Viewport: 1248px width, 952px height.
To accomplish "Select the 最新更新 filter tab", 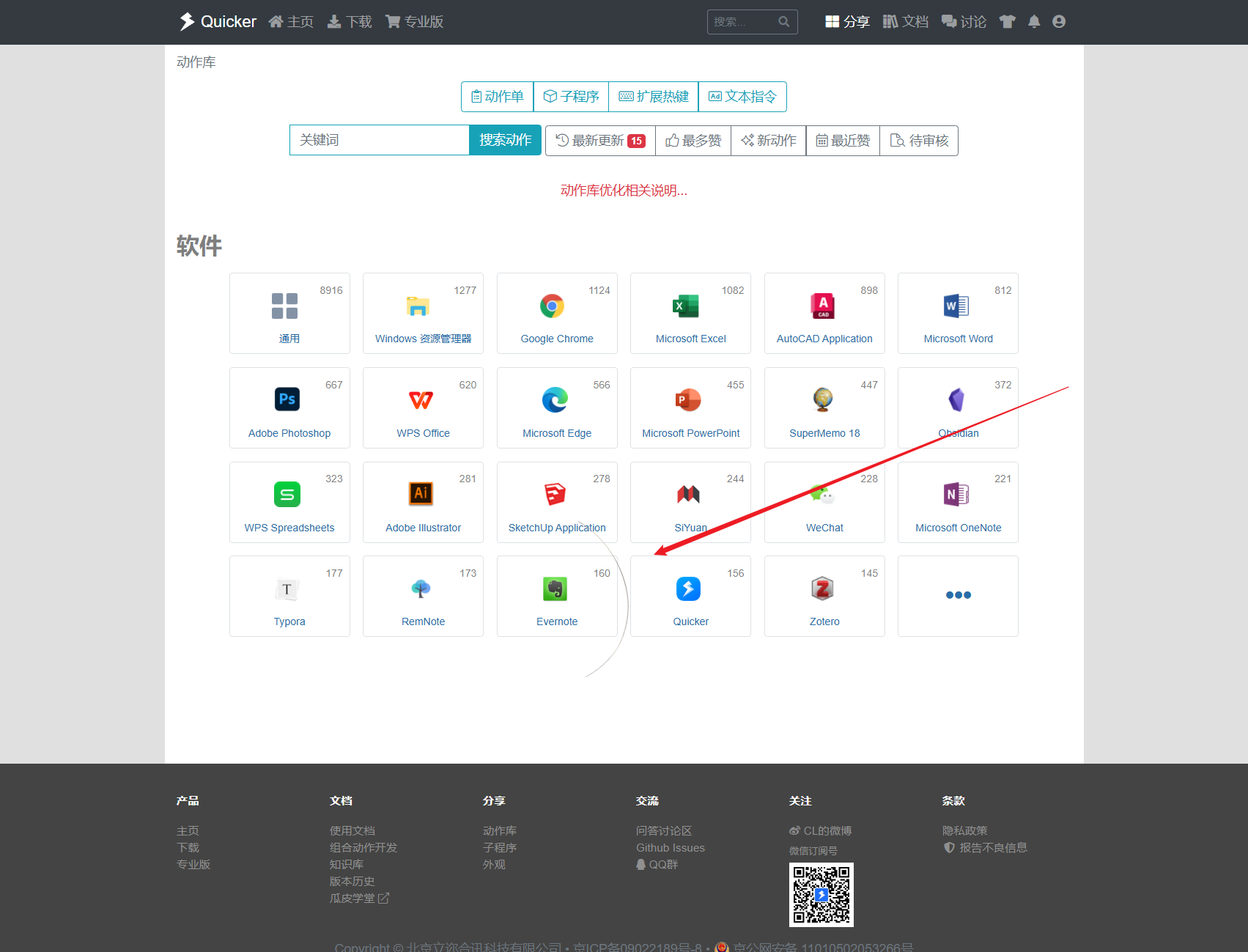I will 600,141.
